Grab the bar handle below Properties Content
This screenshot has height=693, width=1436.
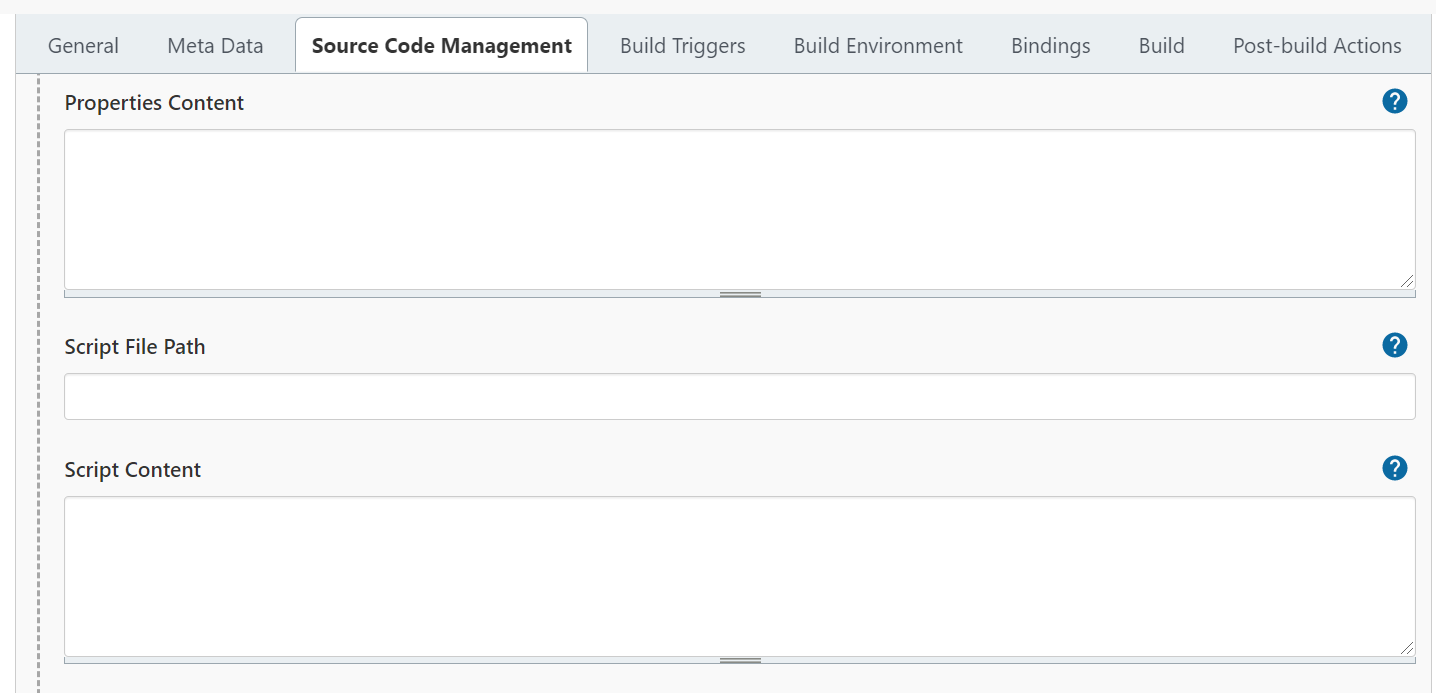tap(740, 295)
